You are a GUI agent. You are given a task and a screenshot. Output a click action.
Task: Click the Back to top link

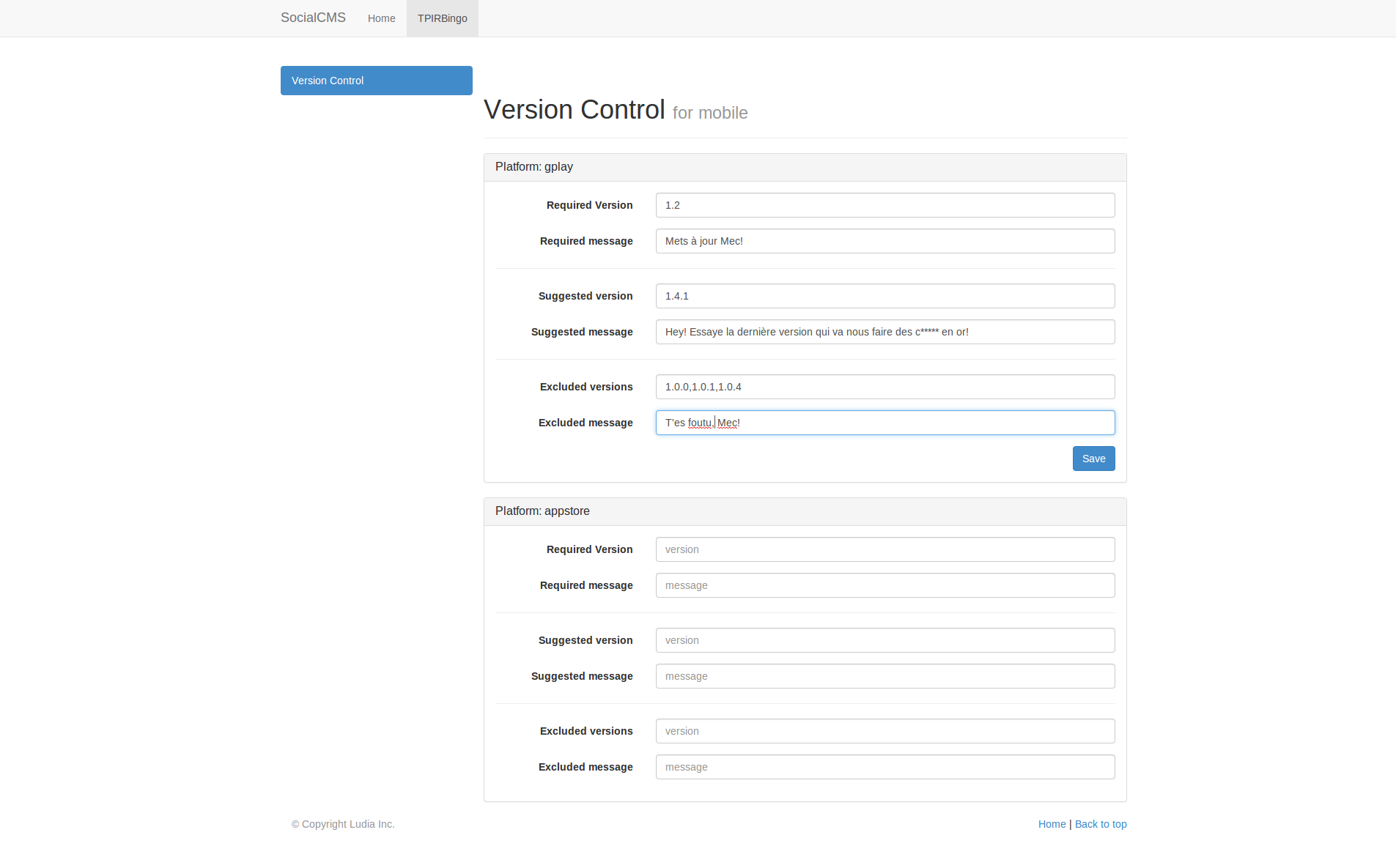pyautogui.click(x=1101, y=824)
